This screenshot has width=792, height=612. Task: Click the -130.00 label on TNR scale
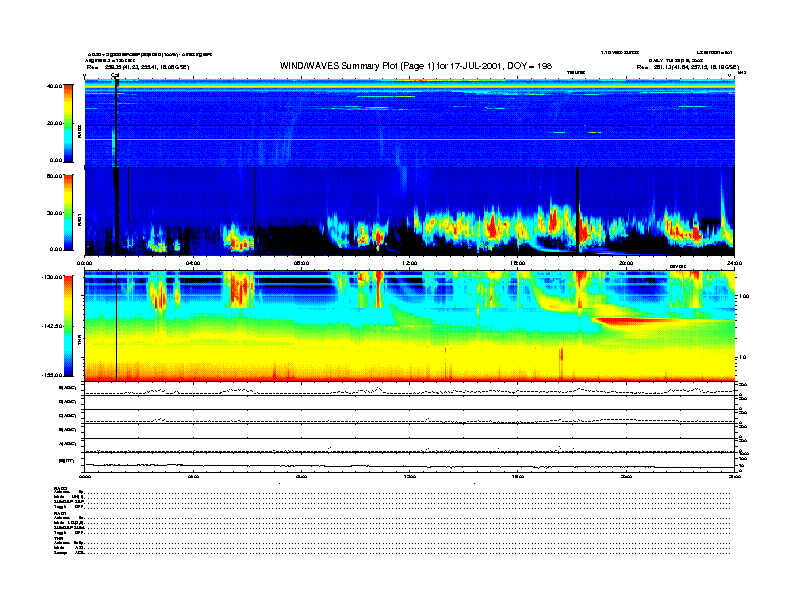pos(51,277)
